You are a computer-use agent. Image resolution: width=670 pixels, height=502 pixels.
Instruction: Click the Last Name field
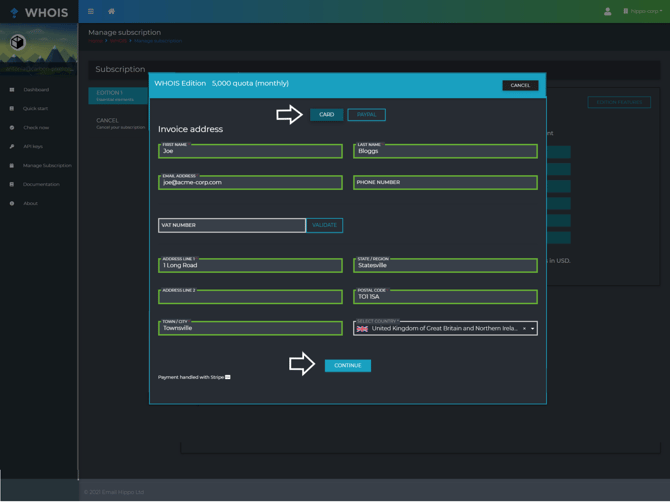pyautogui.click(x=445, y=151)
